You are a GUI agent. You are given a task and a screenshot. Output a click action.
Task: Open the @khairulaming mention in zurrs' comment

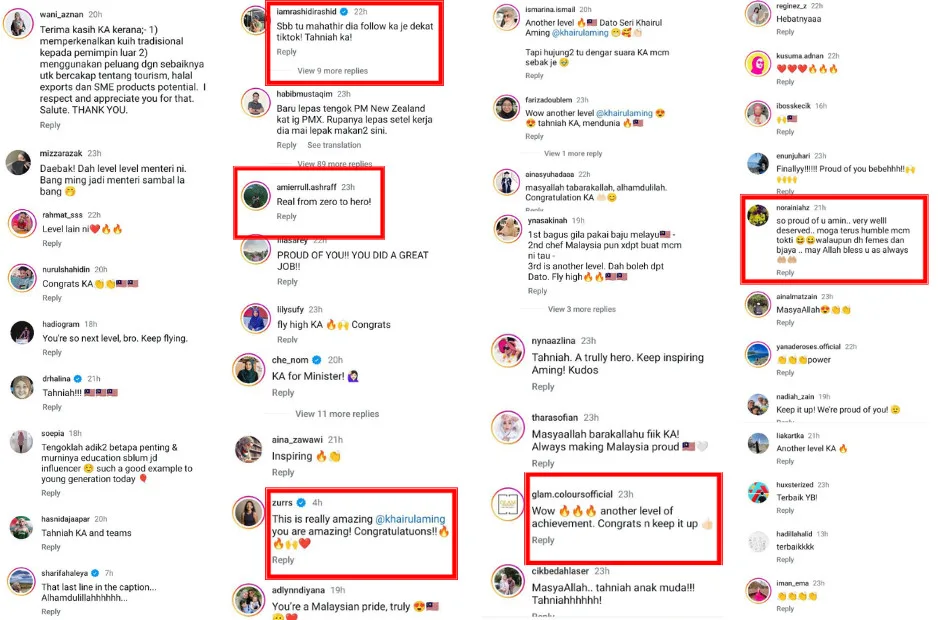410,519
